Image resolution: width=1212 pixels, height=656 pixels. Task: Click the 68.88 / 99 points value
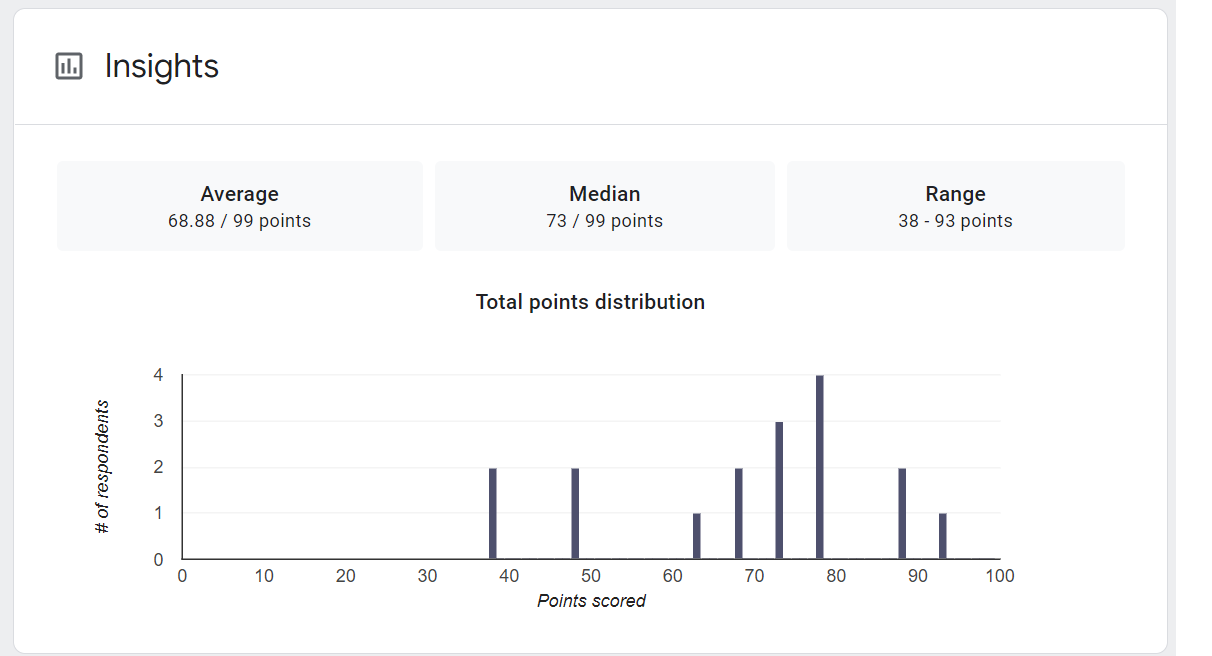coord(239,221)
